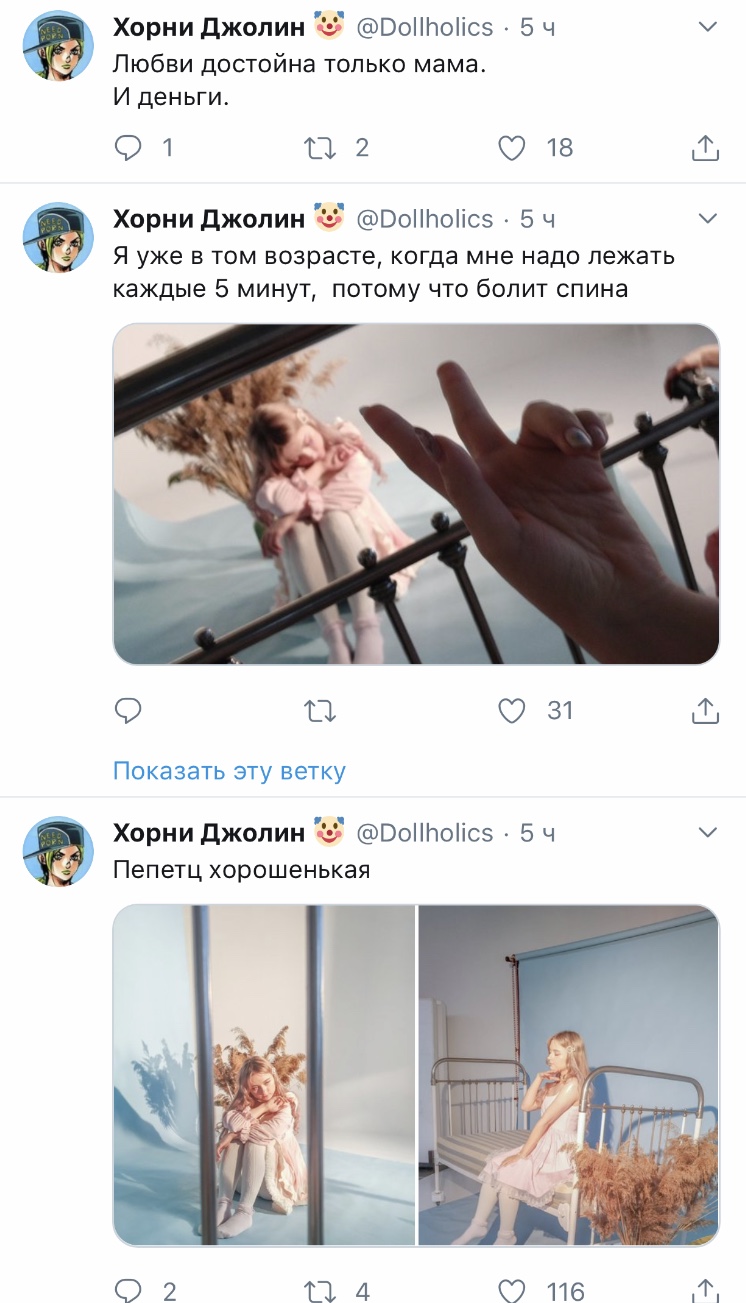
Task: Open 'Показать эту ветку' thread link
Action: [x=229, y=771]
